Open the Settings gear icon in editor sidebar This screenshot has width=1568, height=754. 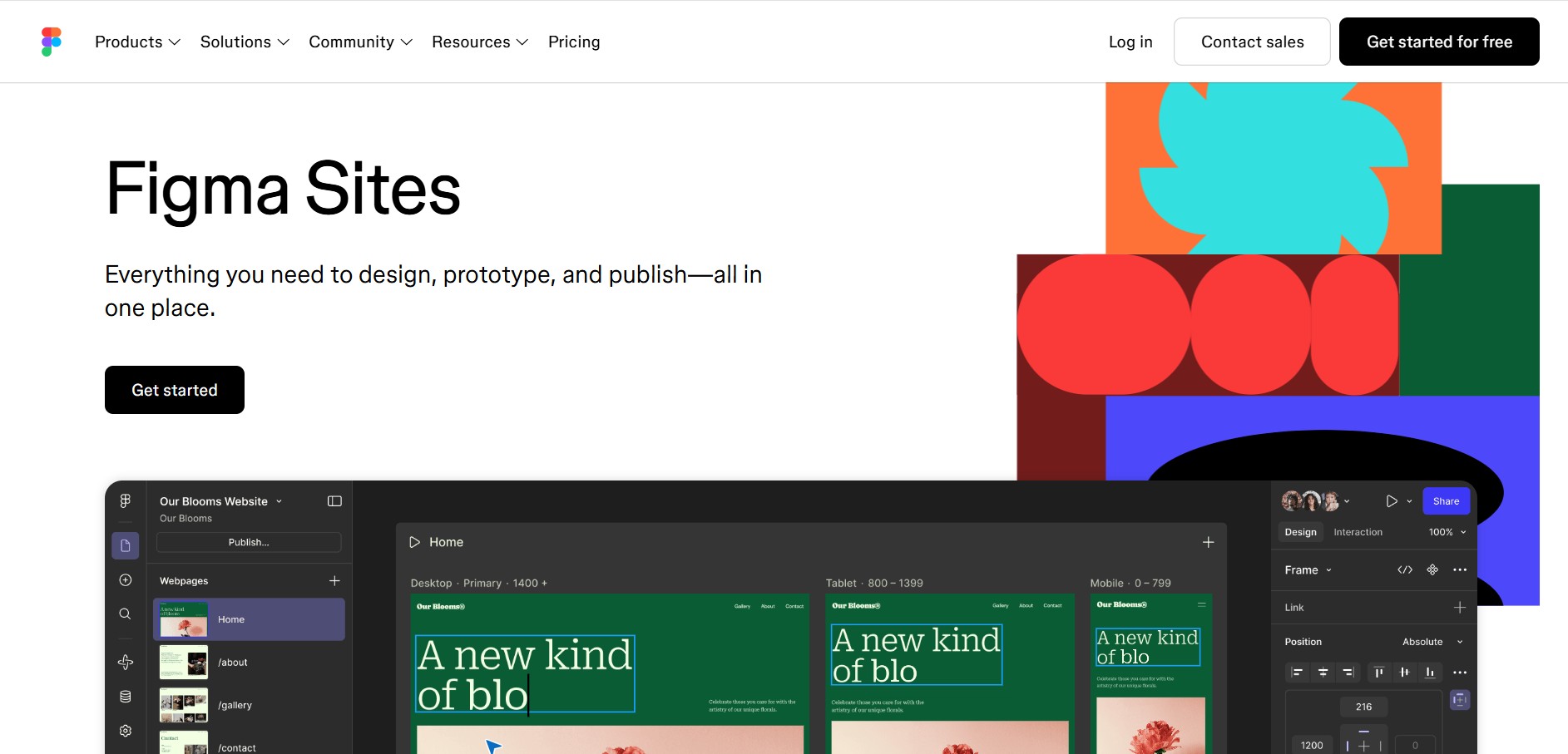(x=125, y=731)
